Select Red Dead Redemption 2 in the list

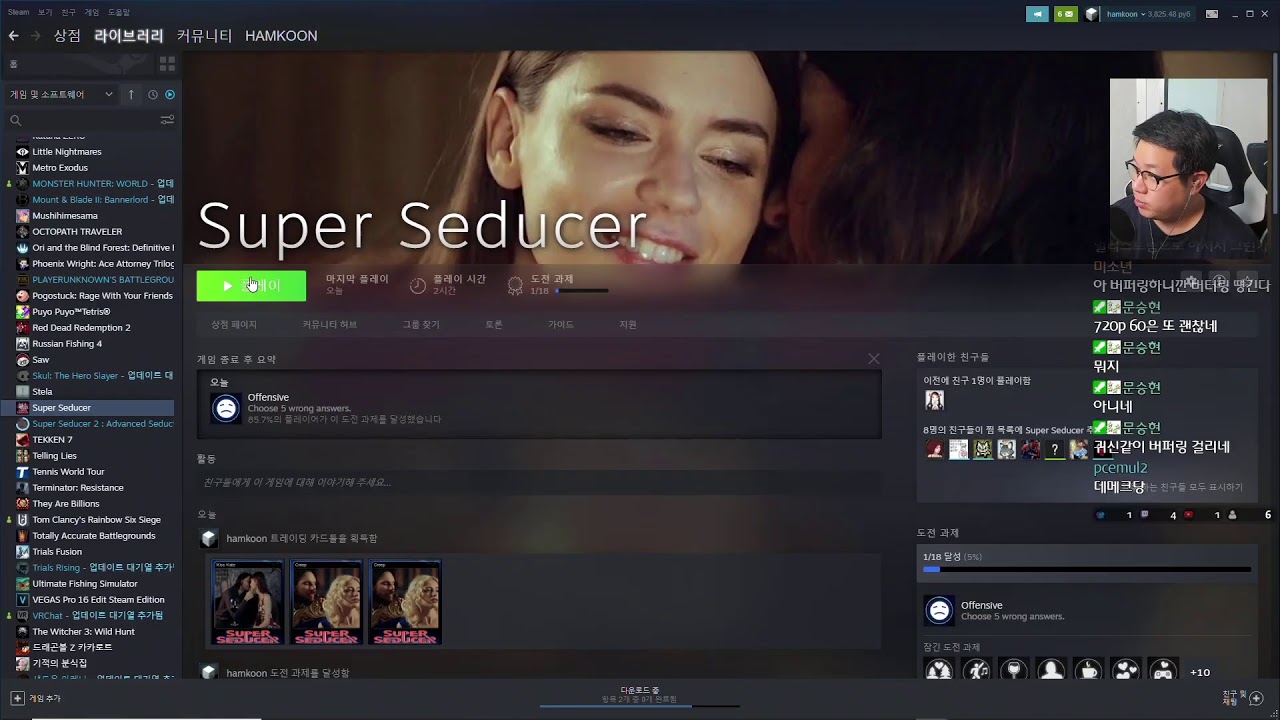tap(81, 328)
